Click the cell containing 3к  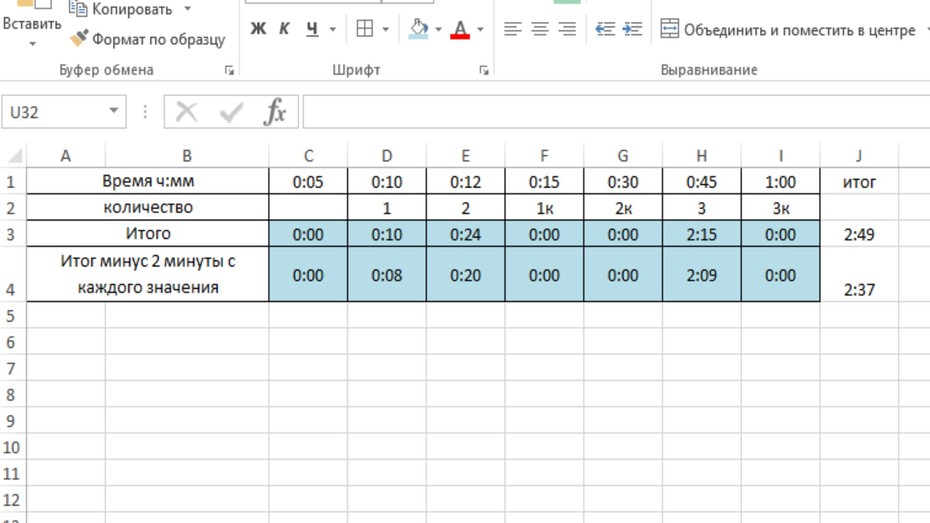781,208
